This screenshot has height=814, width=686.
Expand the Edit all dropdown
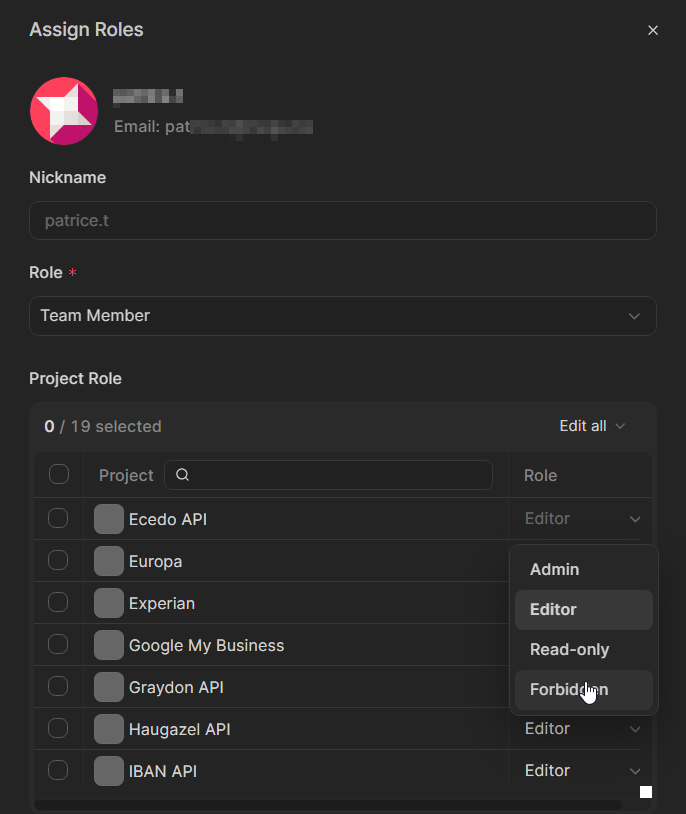(x=592, y=426)
